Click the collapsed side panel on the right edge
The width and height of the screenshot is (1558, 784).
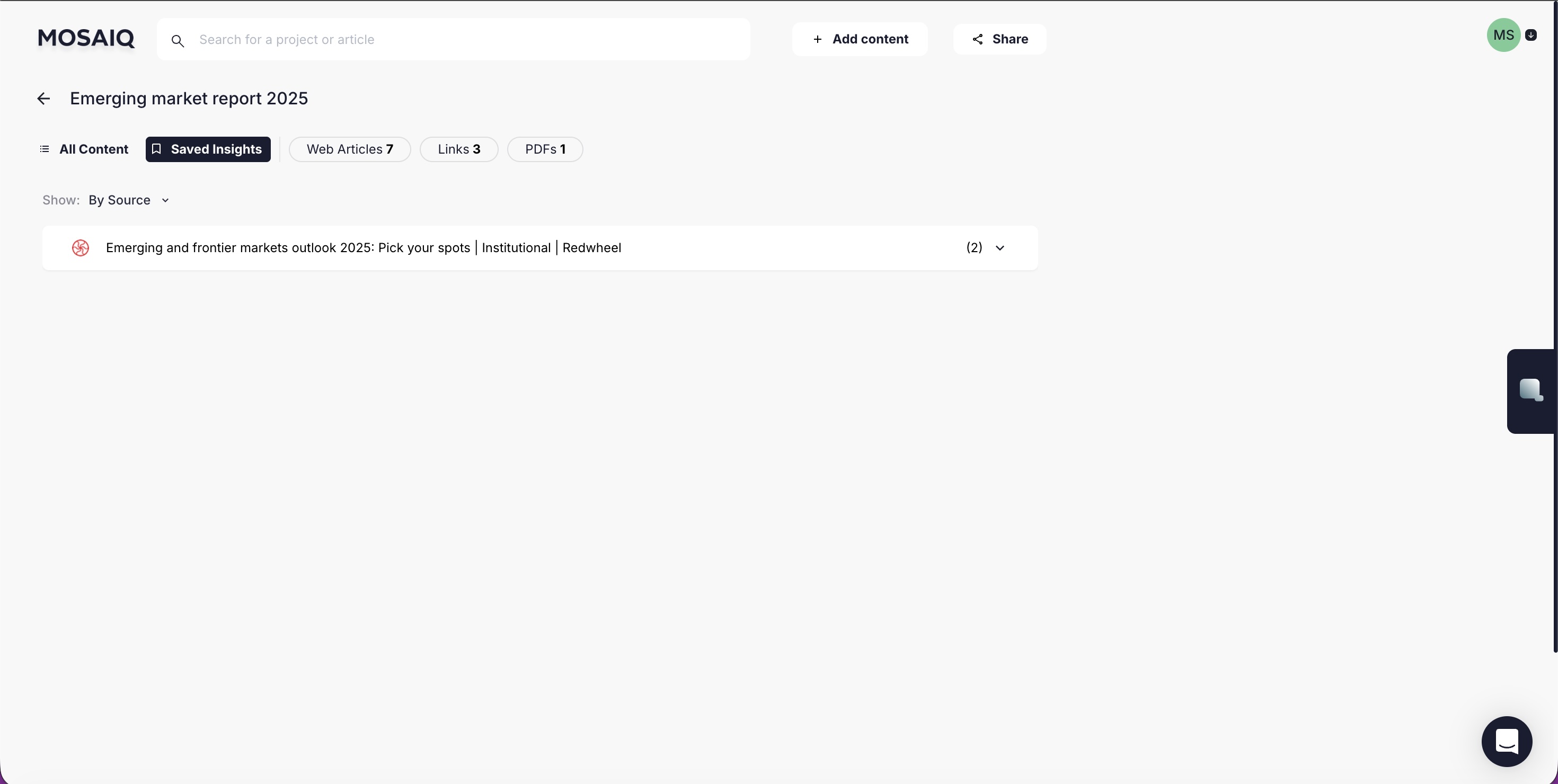click(x=1532, y=390)
